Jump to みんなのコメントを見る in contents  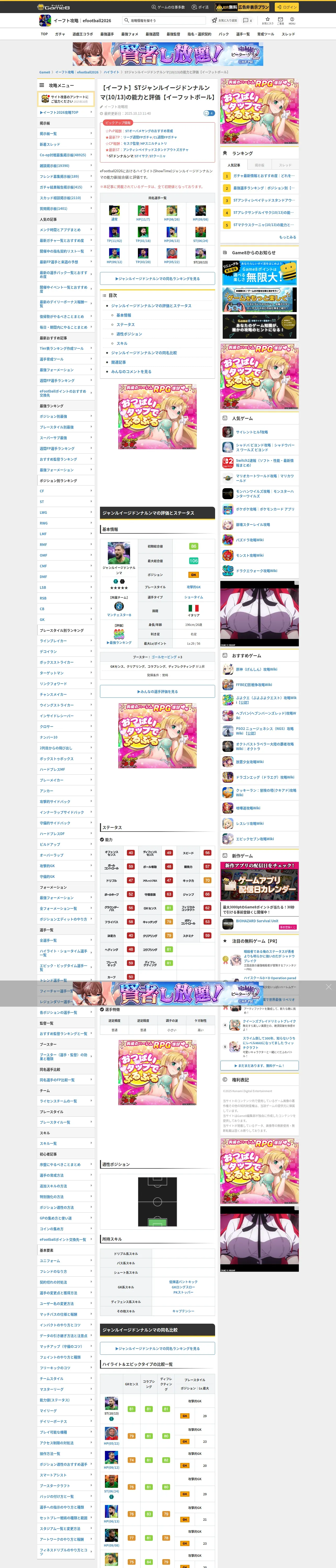pyautogui.click(x=131, y=371)
